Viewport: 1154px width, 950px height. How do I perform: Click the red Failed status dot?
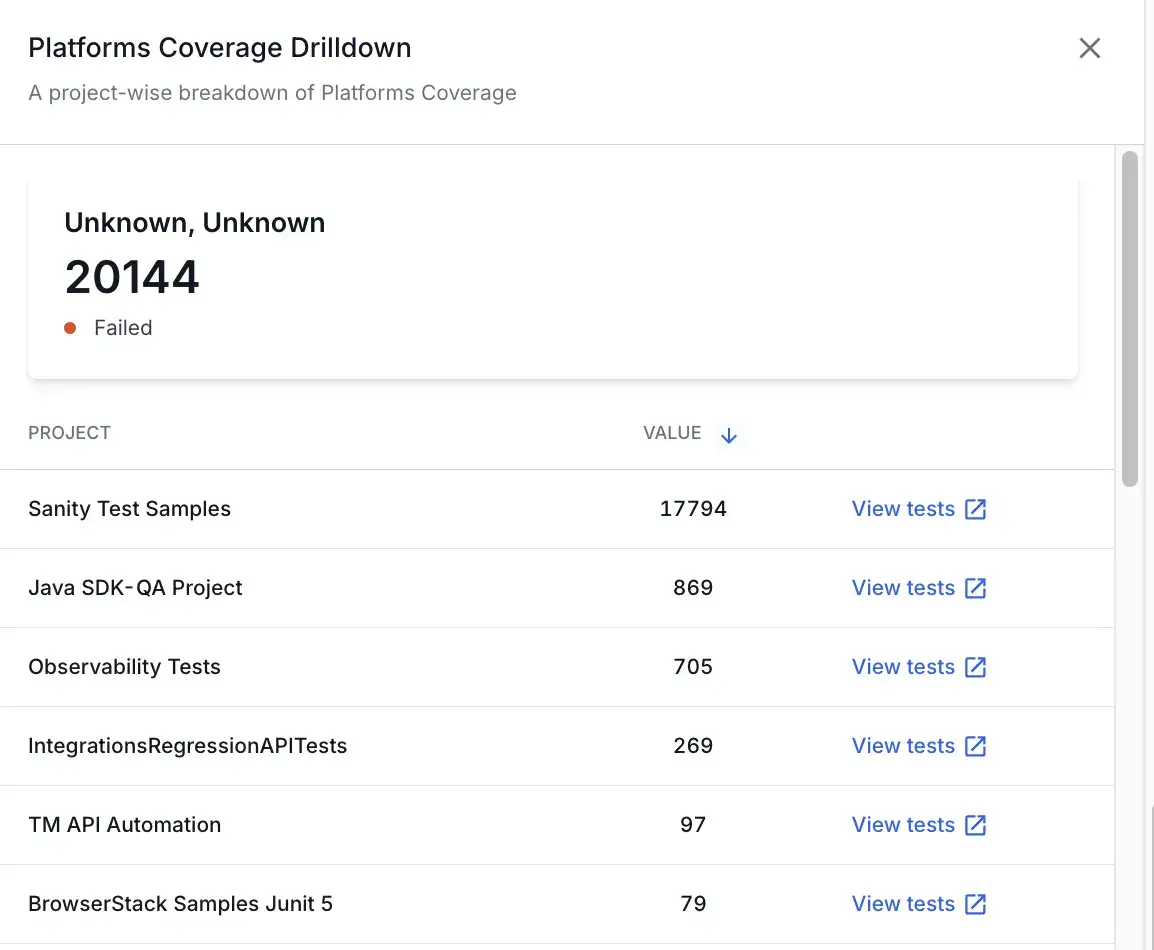(x=70, y=328)
